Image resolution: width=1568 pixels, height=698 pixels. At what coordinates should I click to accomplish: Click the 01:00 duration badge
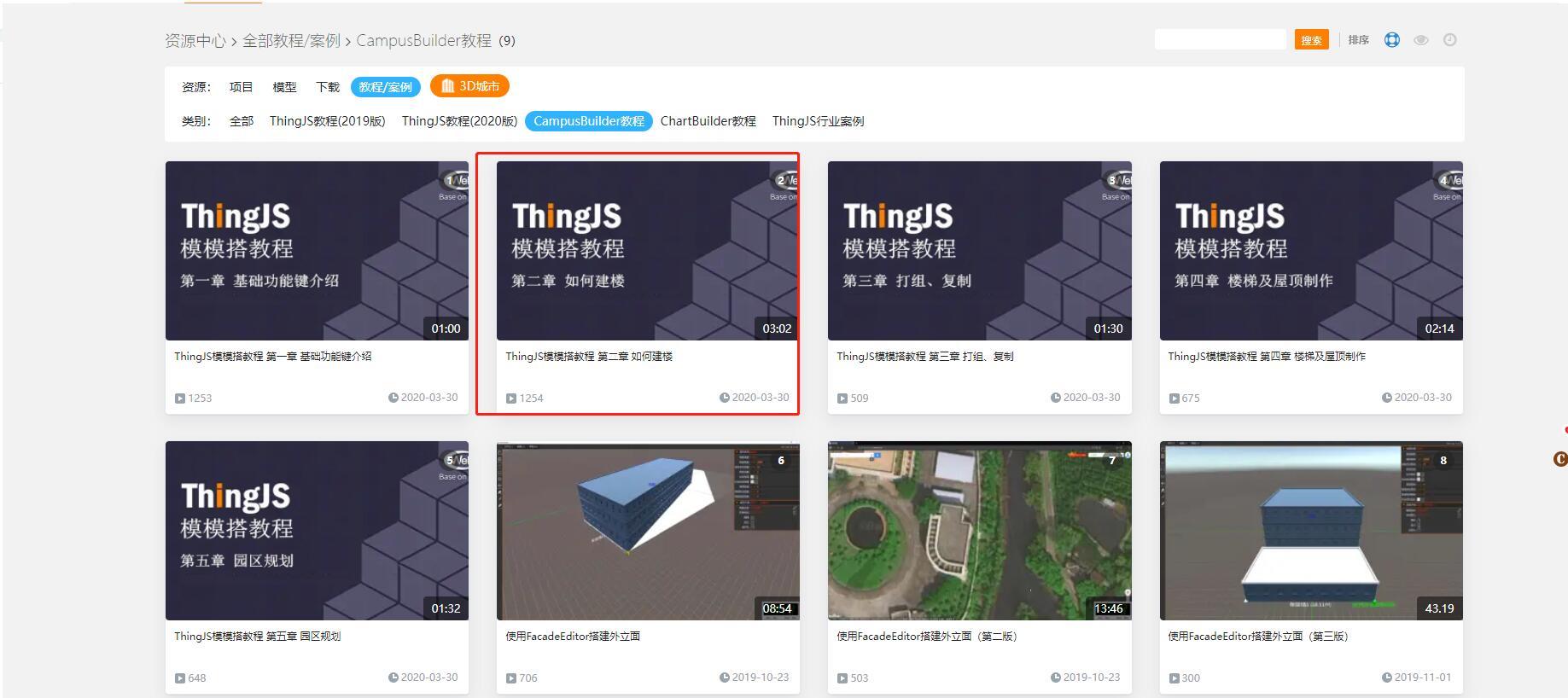click(x=446, y=329)
